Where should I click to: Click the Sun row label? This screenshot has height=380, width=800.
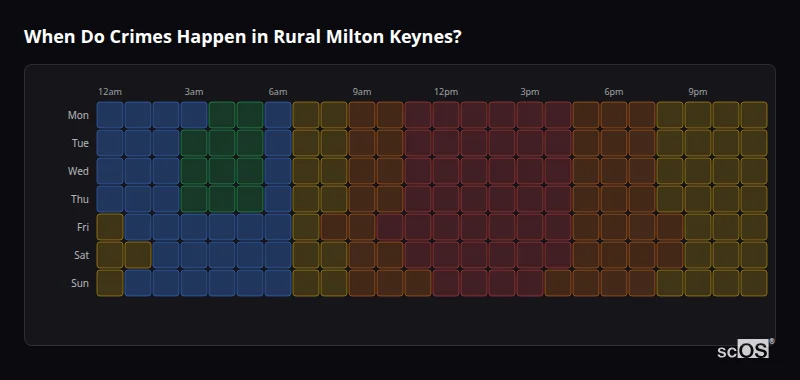coord(80,284)
